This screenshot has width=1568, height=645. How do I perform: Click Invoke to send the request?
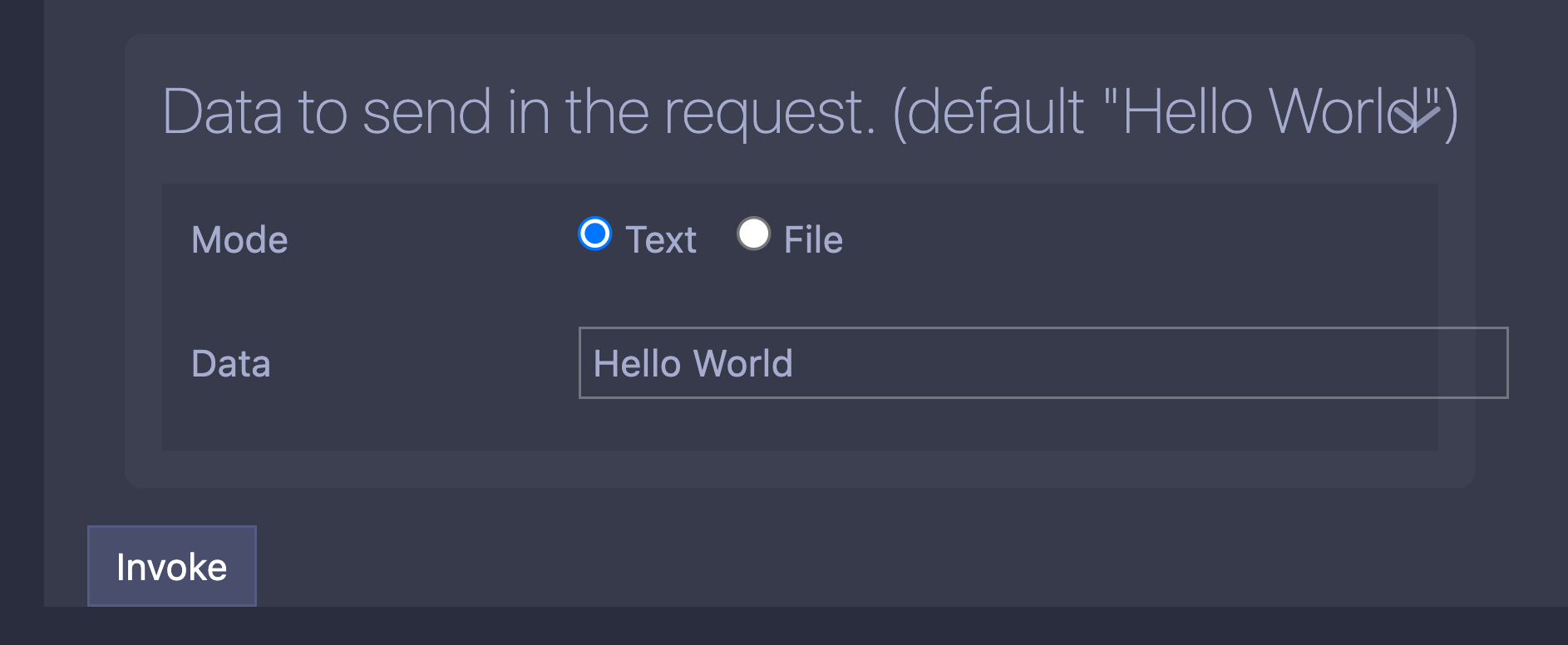point(170,566)
